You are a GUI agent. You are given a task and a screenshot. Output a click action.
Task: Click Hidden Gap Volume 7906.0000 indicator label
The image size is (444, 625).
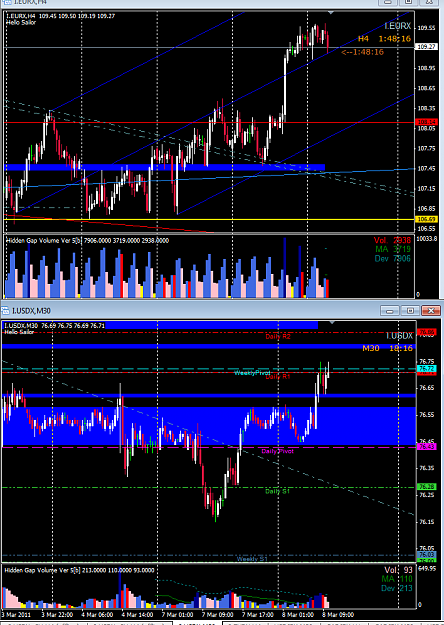pos(86,240)
